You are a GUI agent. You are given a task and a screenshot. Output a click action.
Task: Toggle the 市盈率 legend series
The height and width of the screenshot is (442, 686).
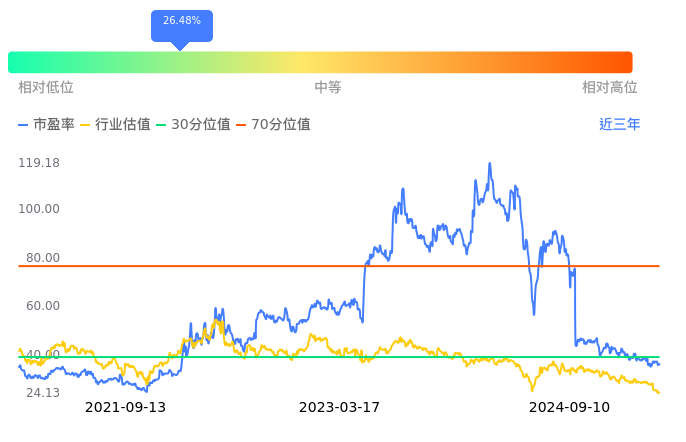pyautogui.click(x=47, y=125)
